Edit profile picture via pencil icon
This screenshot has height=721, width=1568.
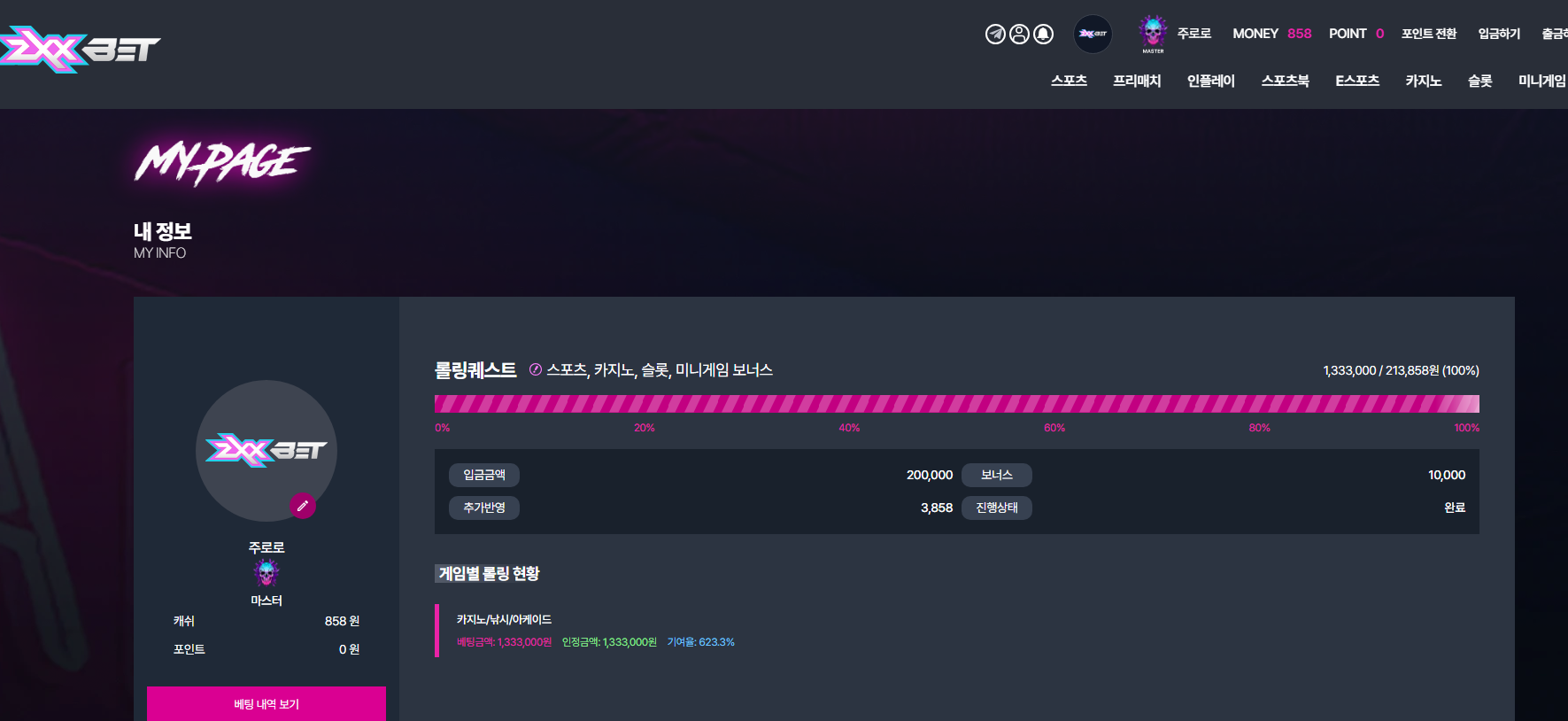pyautogui.click(x=303, y=506)
